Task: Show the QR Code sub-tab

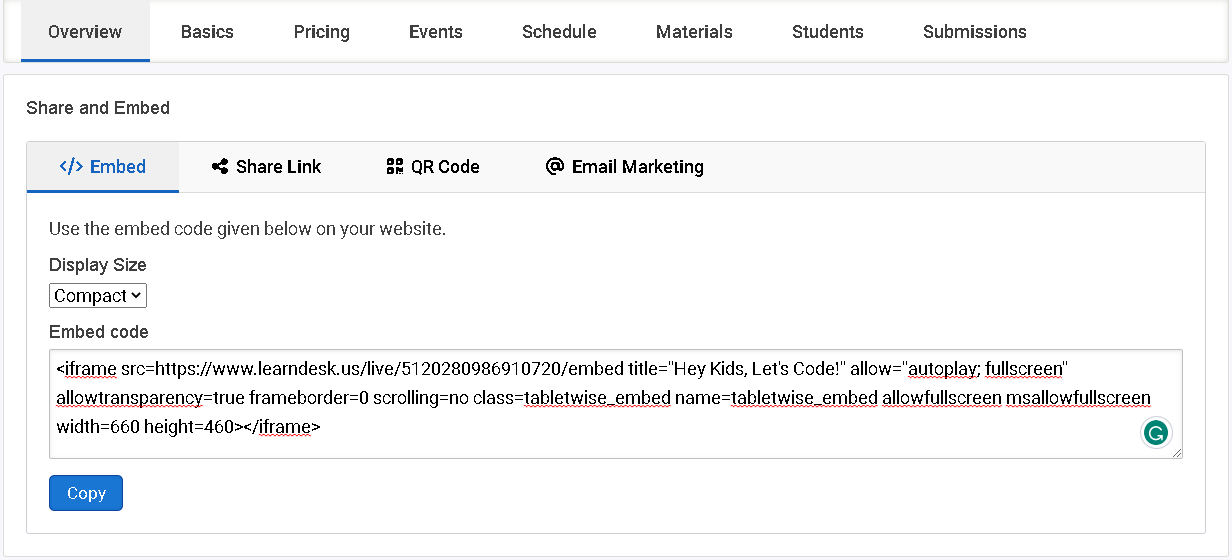Action: (433, 167)
